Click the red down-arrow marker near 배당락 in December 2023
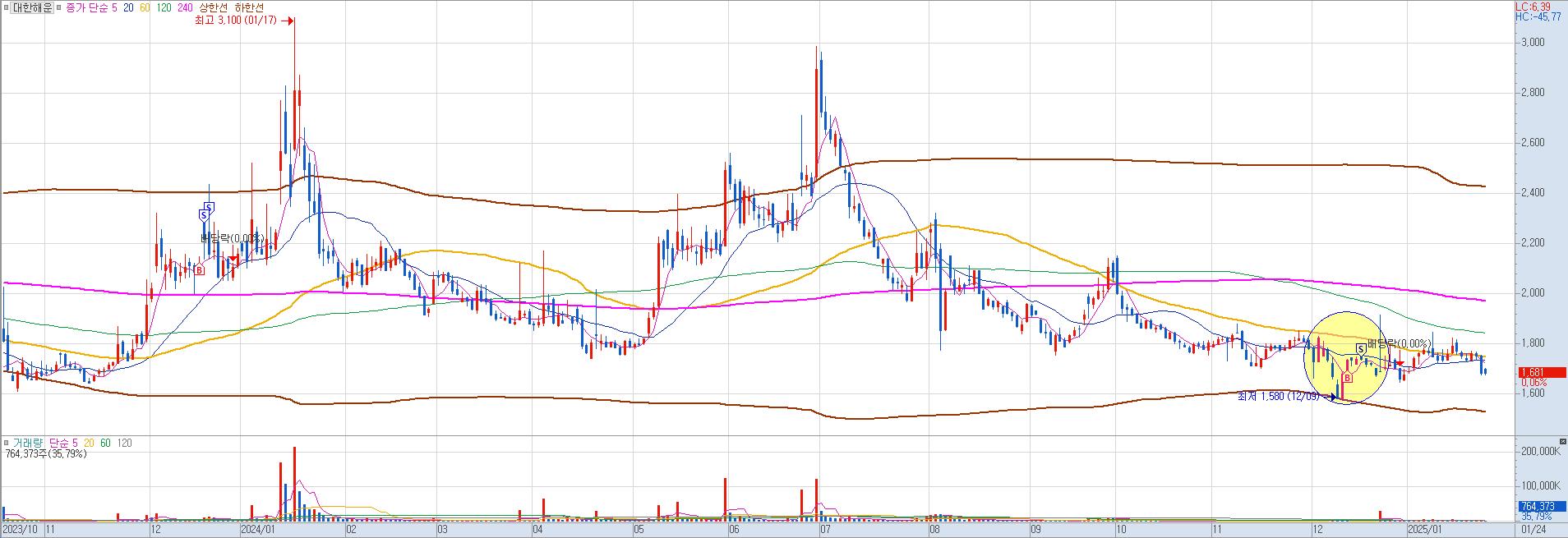The height and width of the screenshot is (538, 1568). coord(233,260)
